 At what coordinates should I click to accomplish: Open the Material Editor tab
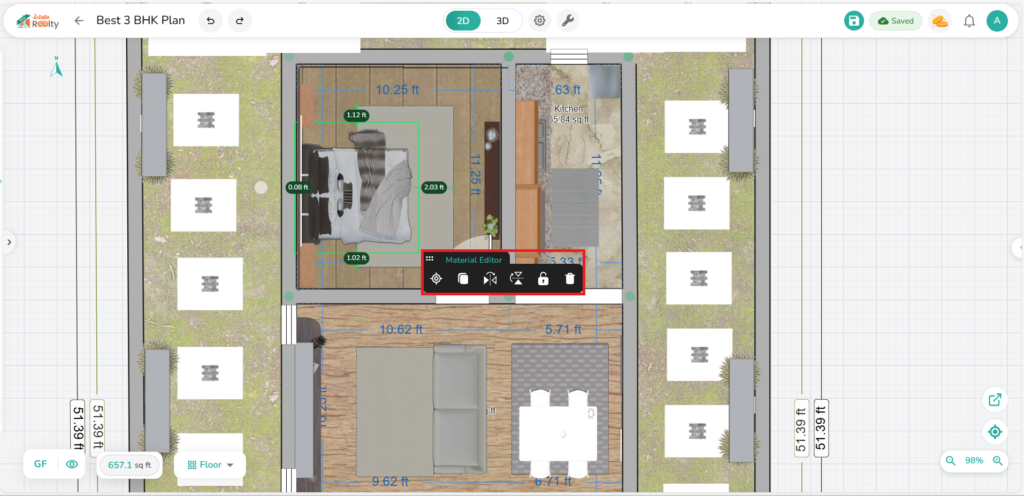474,259
